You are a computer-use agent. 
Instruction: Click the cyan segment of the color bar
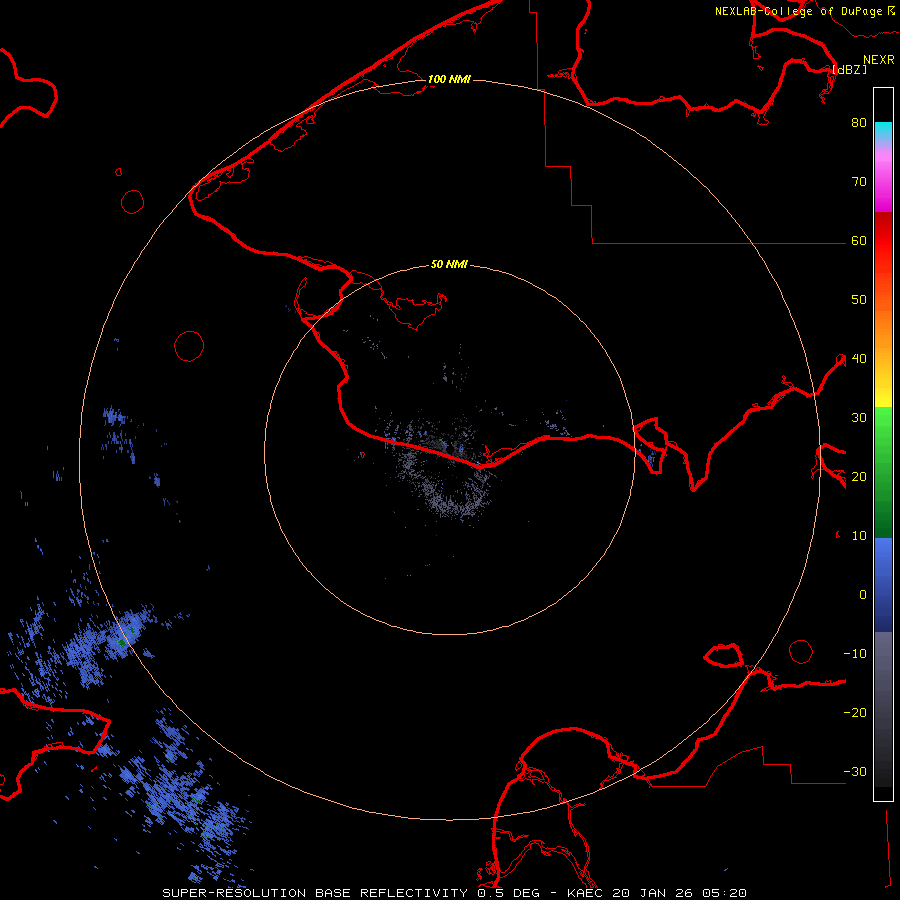pos(883,131)
